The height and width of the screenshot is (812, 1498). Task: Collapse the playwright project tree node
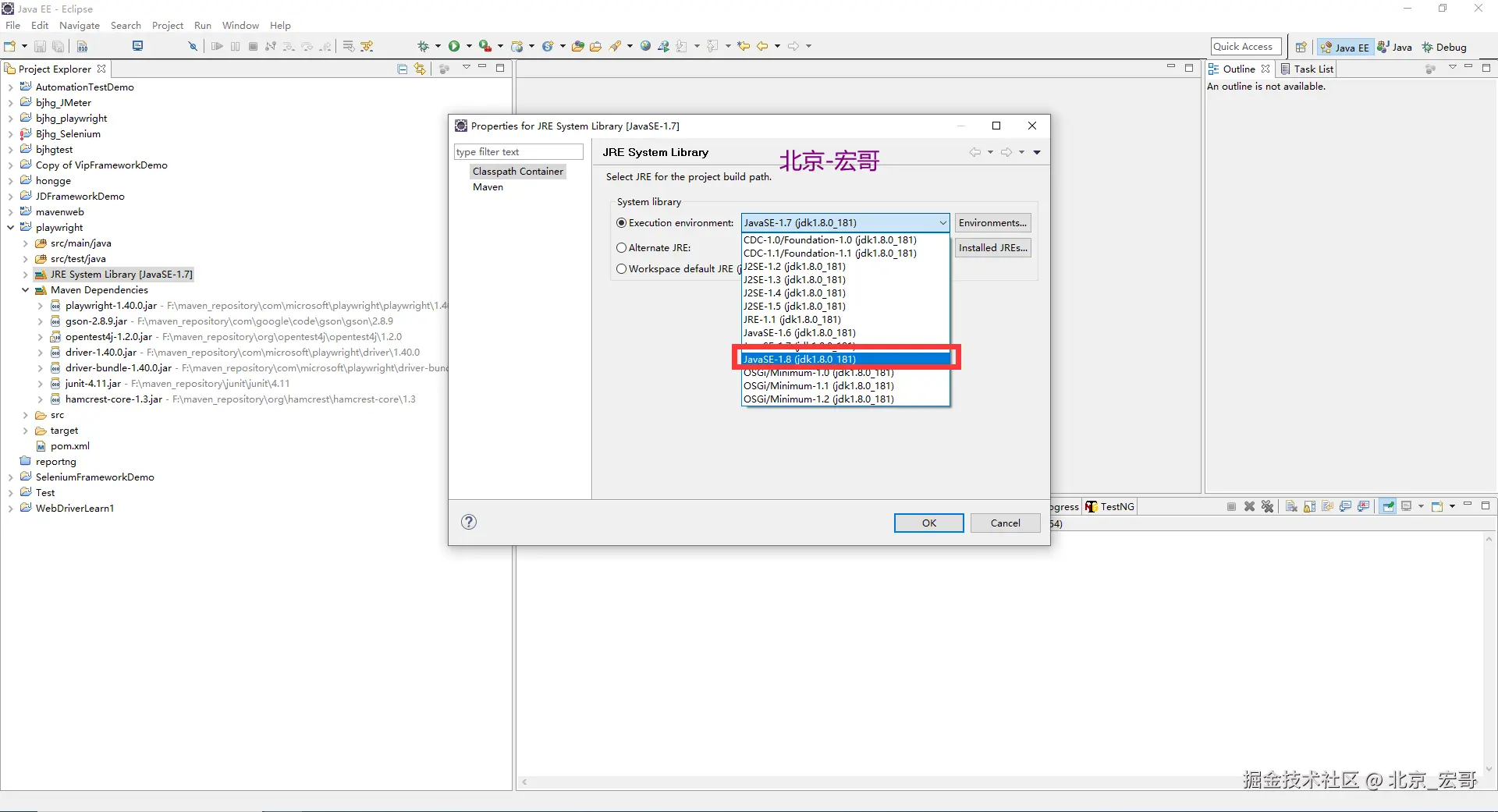[x=10, y=227]
